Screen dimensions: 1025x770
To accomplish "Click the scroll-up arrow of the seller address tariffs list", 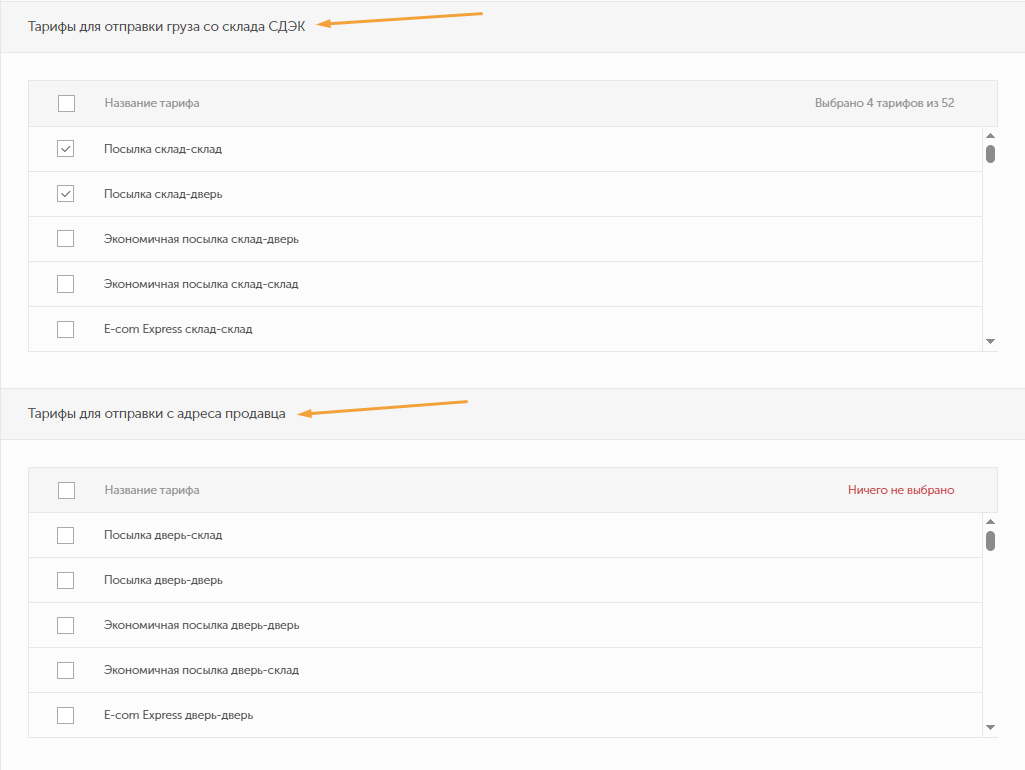I will click(990, 521).
